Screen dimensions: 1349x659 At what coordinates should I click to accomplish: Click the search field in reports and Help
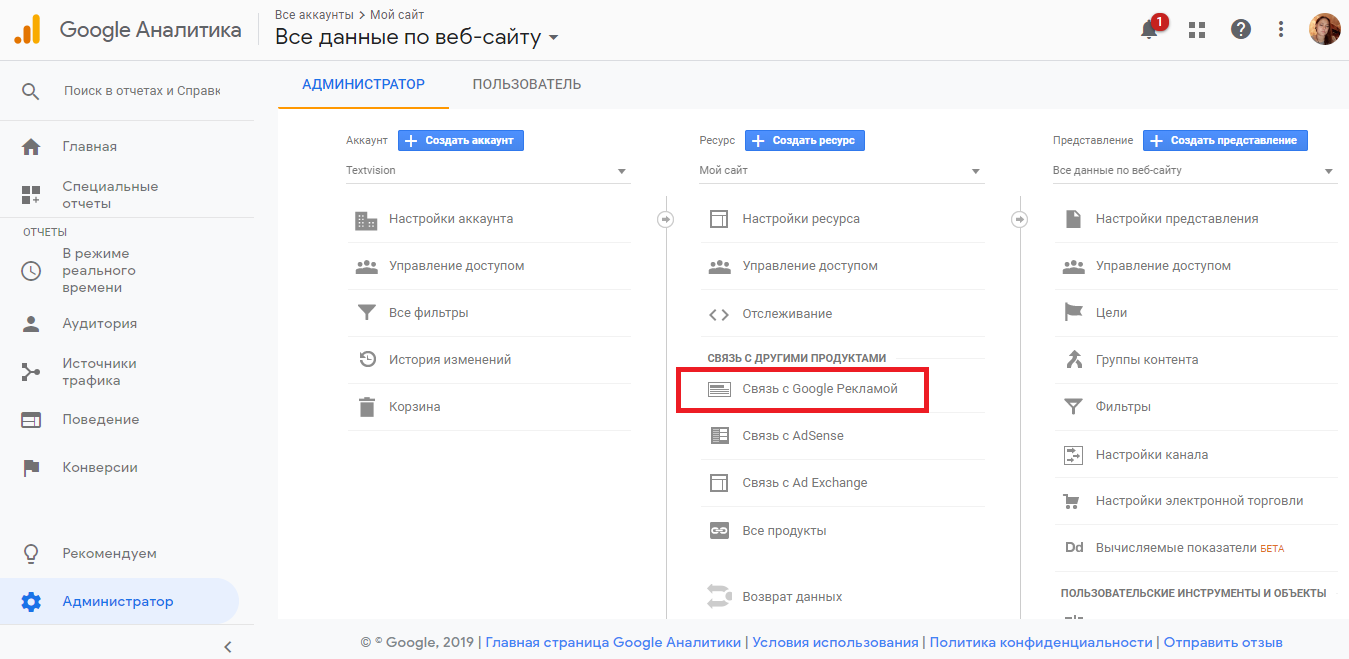[142, 90]
